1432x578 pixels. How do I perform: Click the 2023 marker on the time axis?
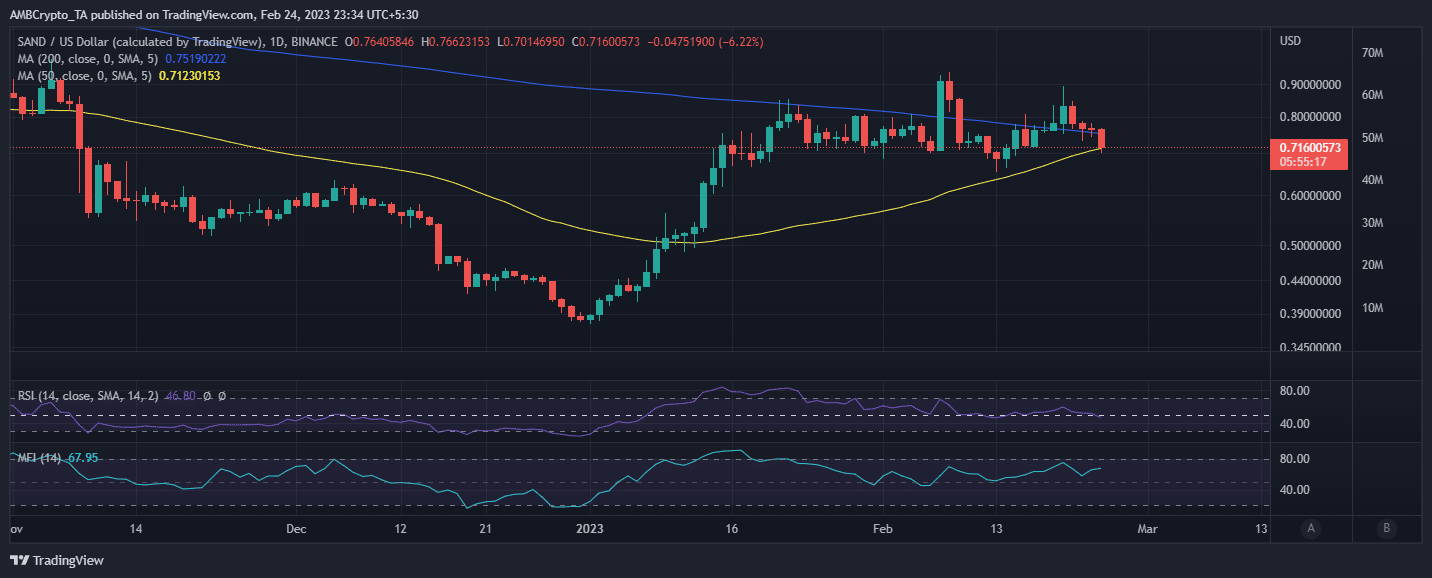click(589, 529)
